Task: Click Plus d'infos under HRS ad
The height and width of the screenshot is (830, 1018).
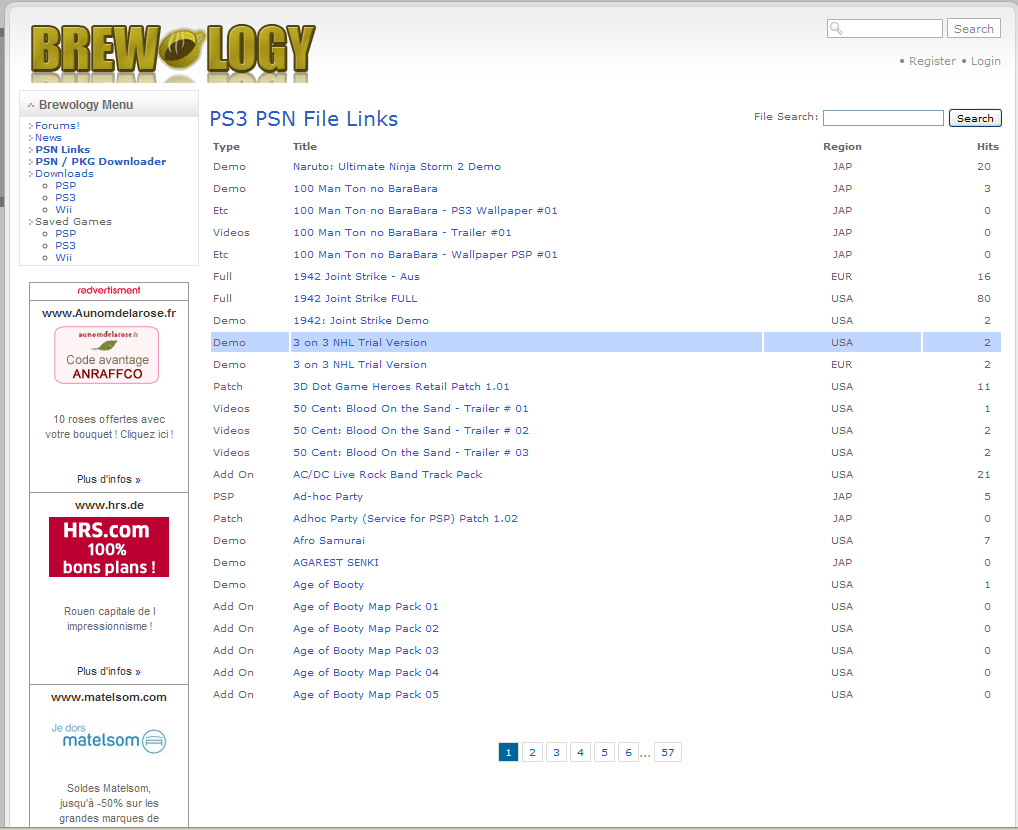Action: tap(109, 672)
